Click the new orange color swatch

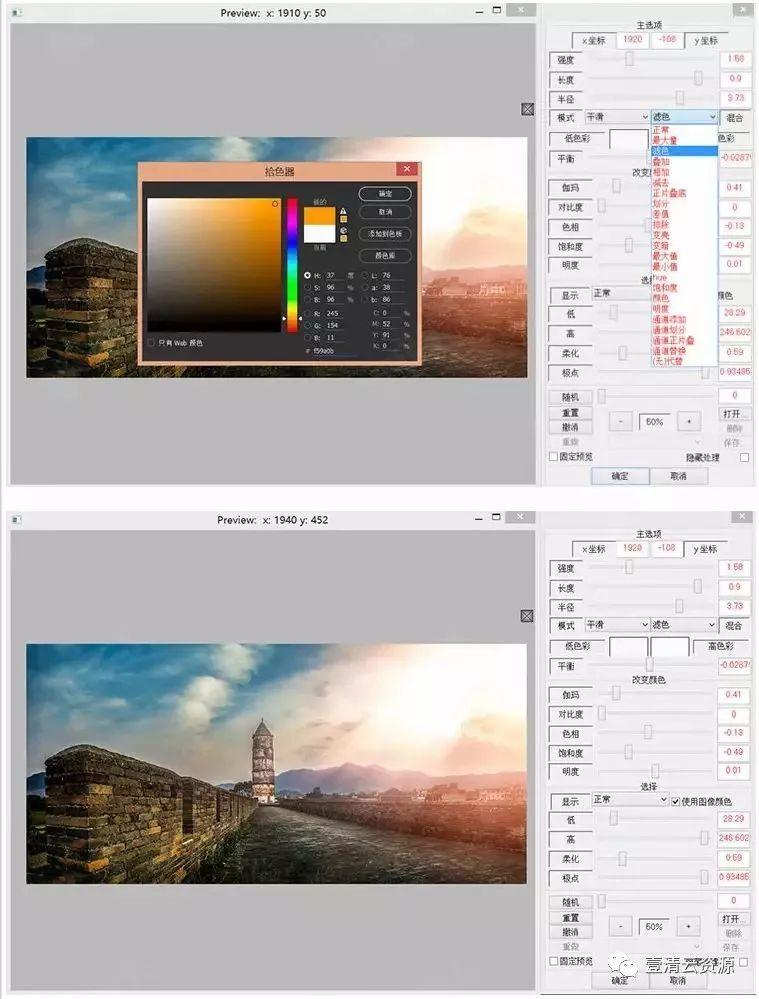[x=320, y=215]
